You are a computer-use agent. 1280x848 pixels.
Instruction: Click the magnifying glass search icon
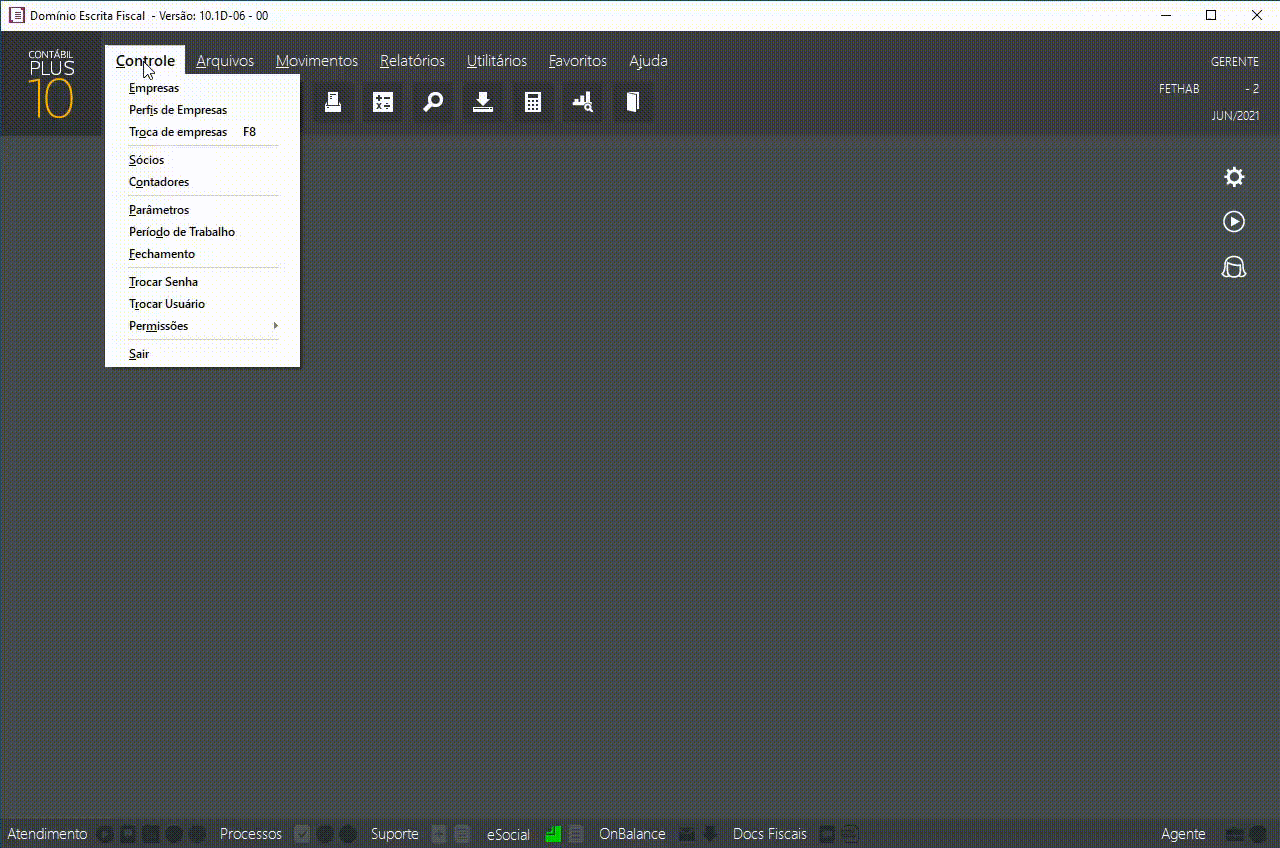pyautogui.click(x=433, y=102)
